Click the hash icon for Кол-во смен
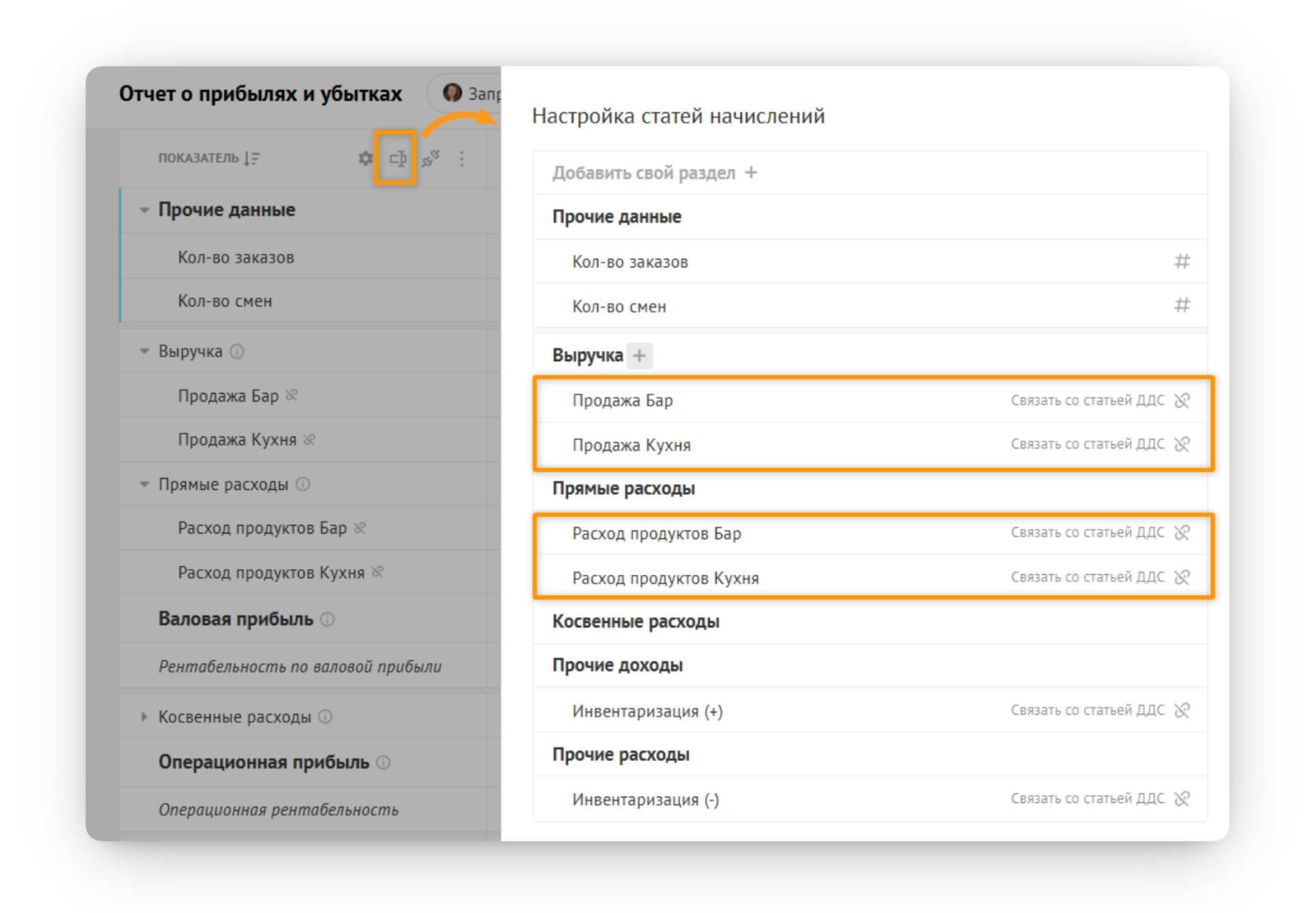Image resolution: width=1316 pixels, height=913 pixels. click(x=1182, y=305)
